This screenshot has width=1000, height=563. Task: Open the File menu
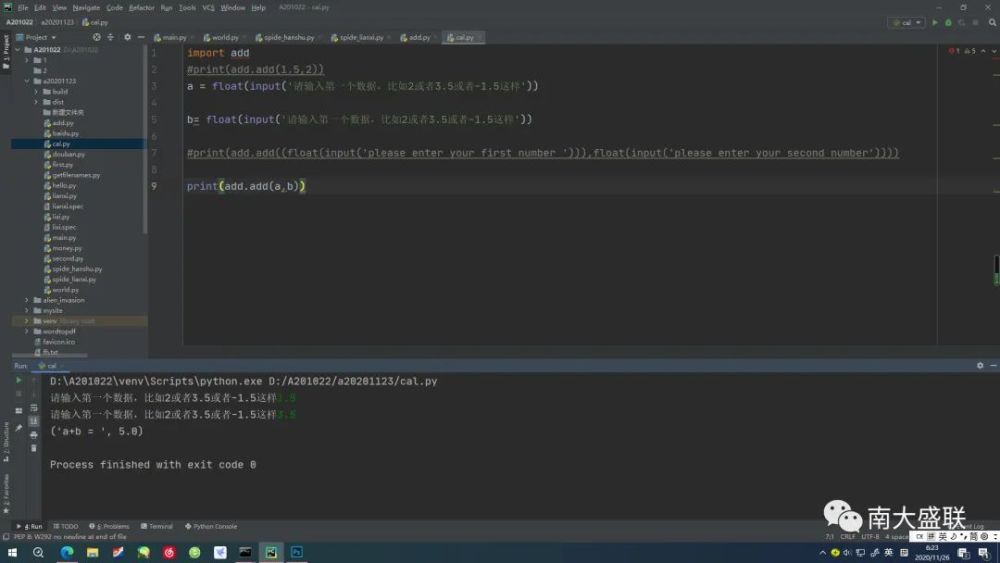[x=23, y=8]
